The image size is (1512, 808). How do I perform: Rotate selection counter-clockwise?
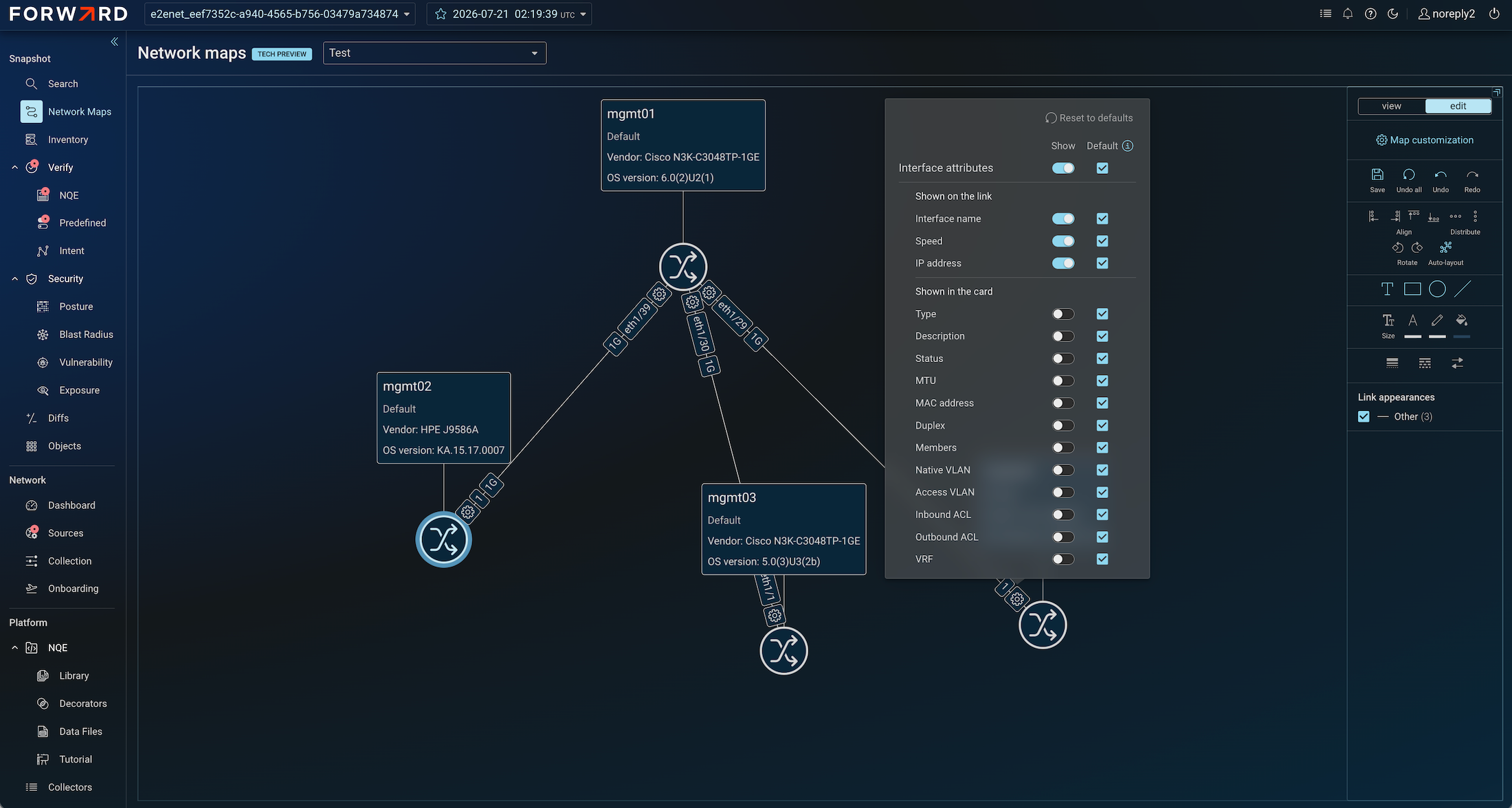pyautogui.click(x=1397, y=247)
